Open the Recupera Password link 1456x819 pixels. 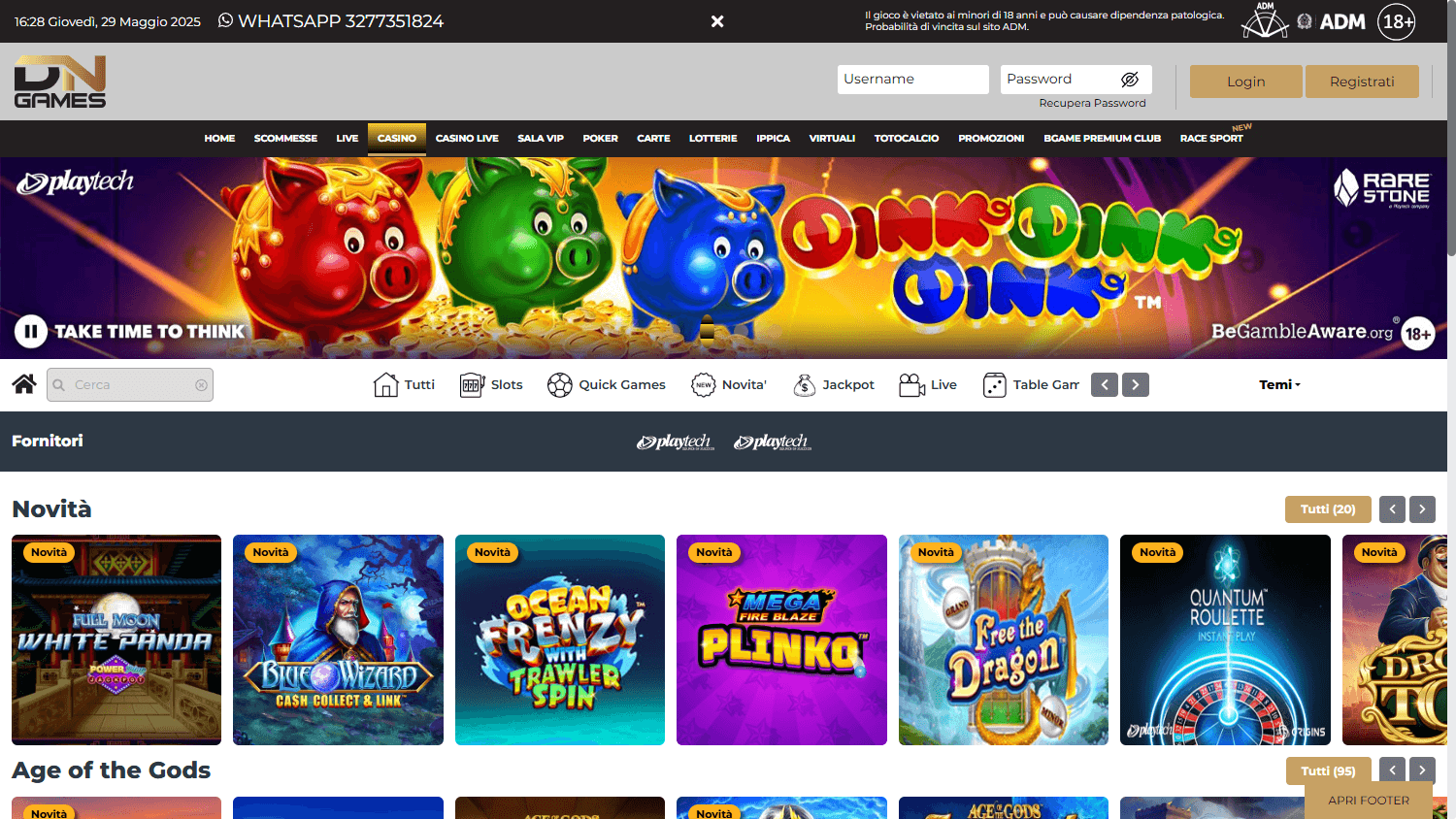click(x=1092, y=102)
